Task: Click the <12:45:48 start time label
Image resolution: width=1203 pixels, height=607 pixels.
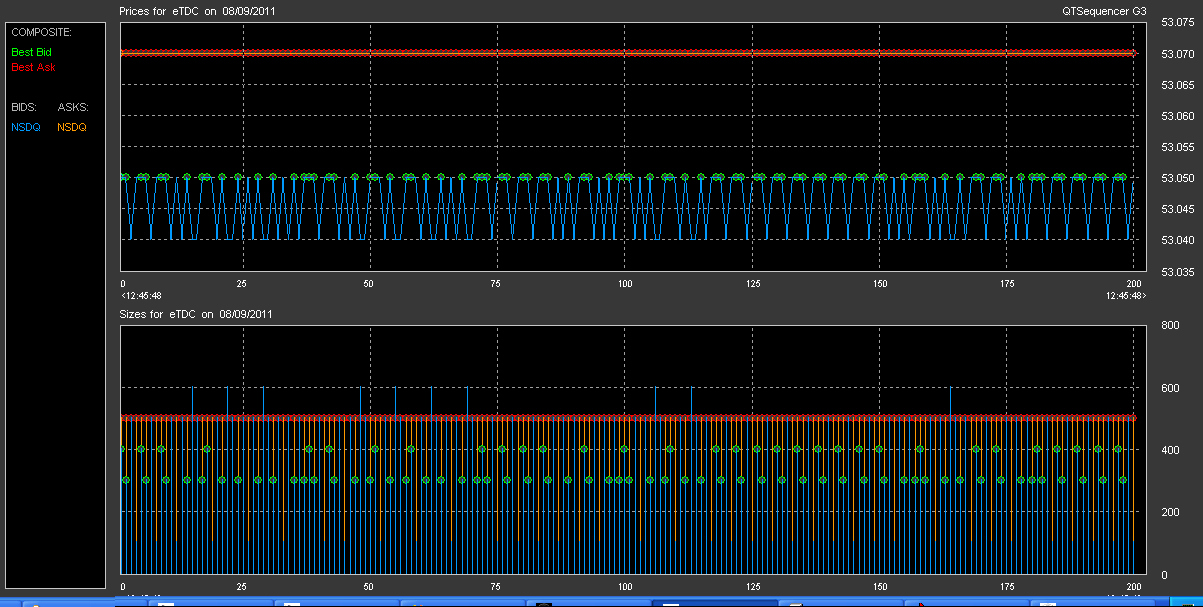Action: [x=141, y=296]
